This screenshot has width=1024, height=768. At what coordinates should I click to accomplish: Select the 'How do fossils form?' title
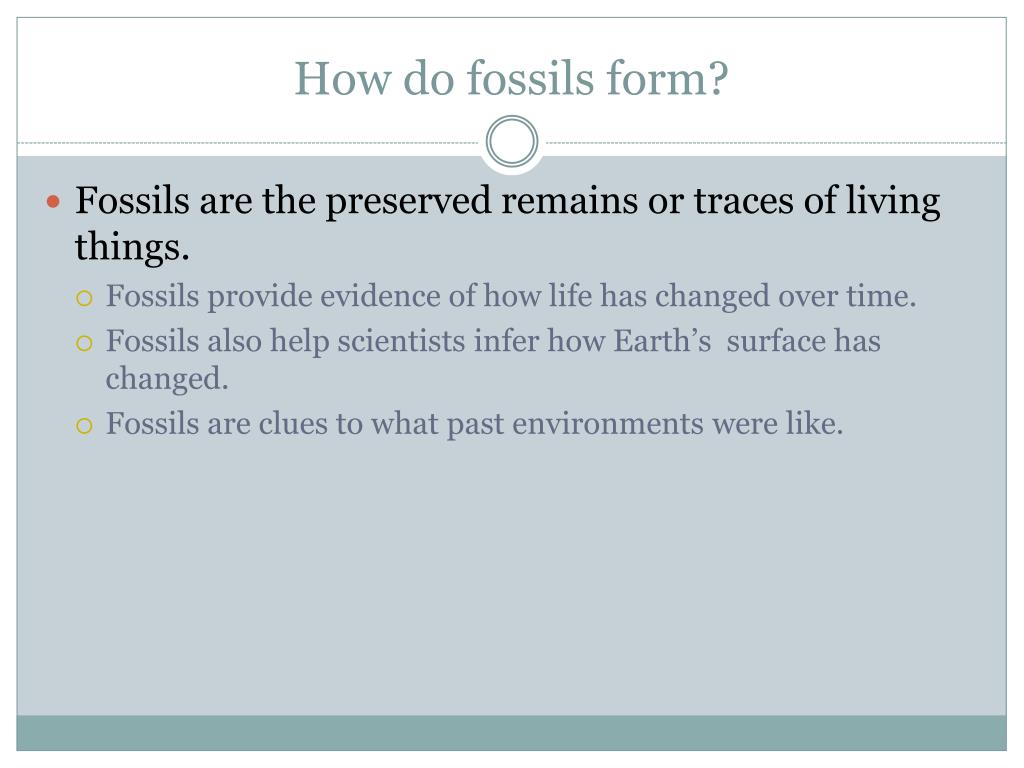(511, 78)
